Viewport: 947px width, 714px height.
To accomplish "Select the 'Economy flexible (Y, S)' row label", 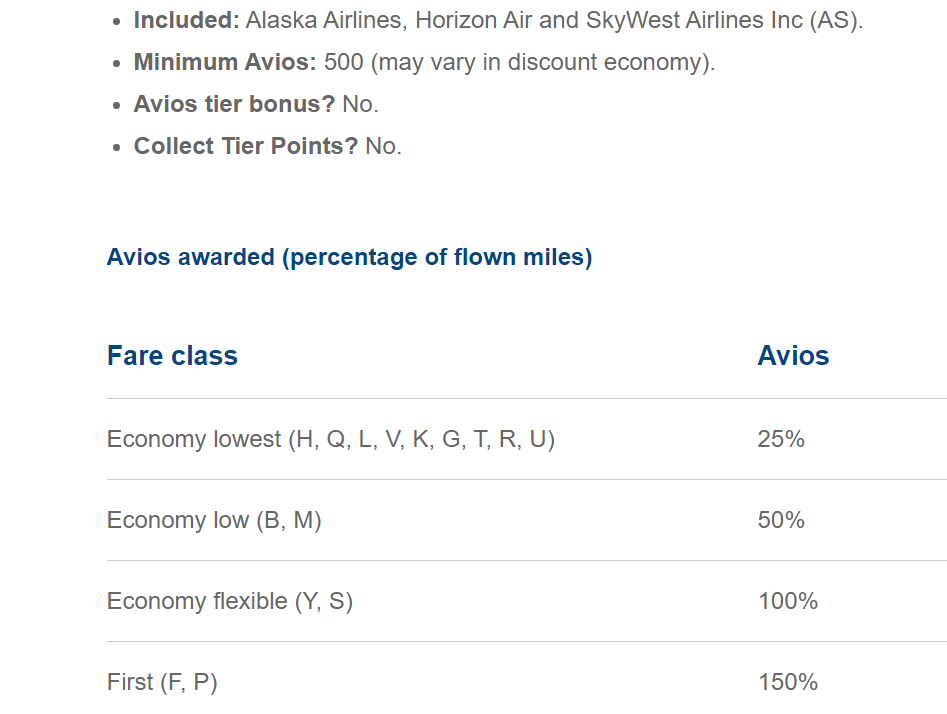I will (230, 601).
